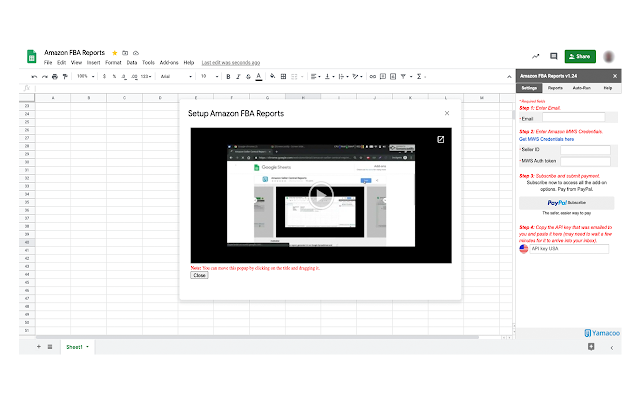Open the activity dashboard trend icon
Viewport: 640px width, 400px height.
(x=536, y=56)
